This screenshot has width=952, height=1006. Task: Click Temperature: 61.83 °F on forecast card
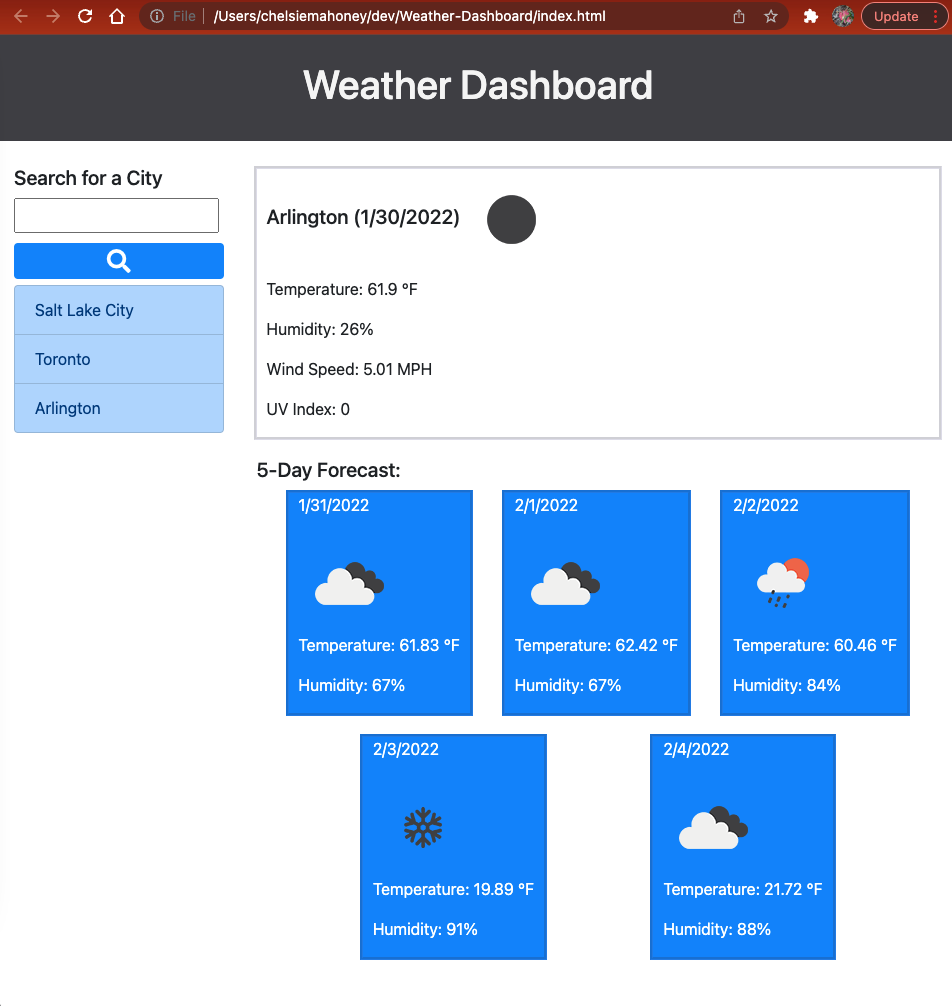(379, 645)
